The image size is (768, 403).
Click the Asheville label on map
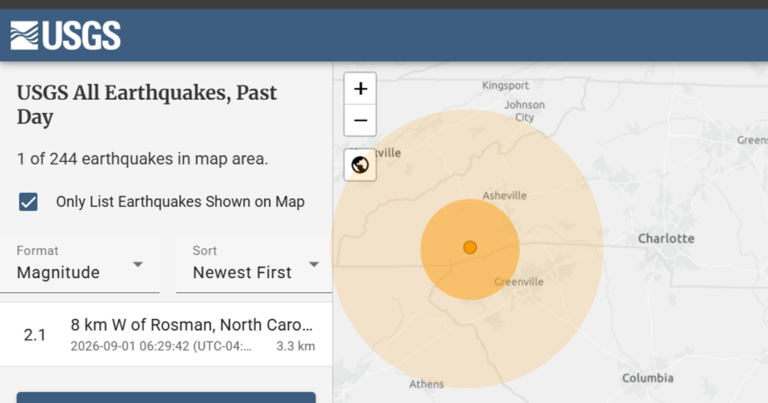tap(504, 195)
